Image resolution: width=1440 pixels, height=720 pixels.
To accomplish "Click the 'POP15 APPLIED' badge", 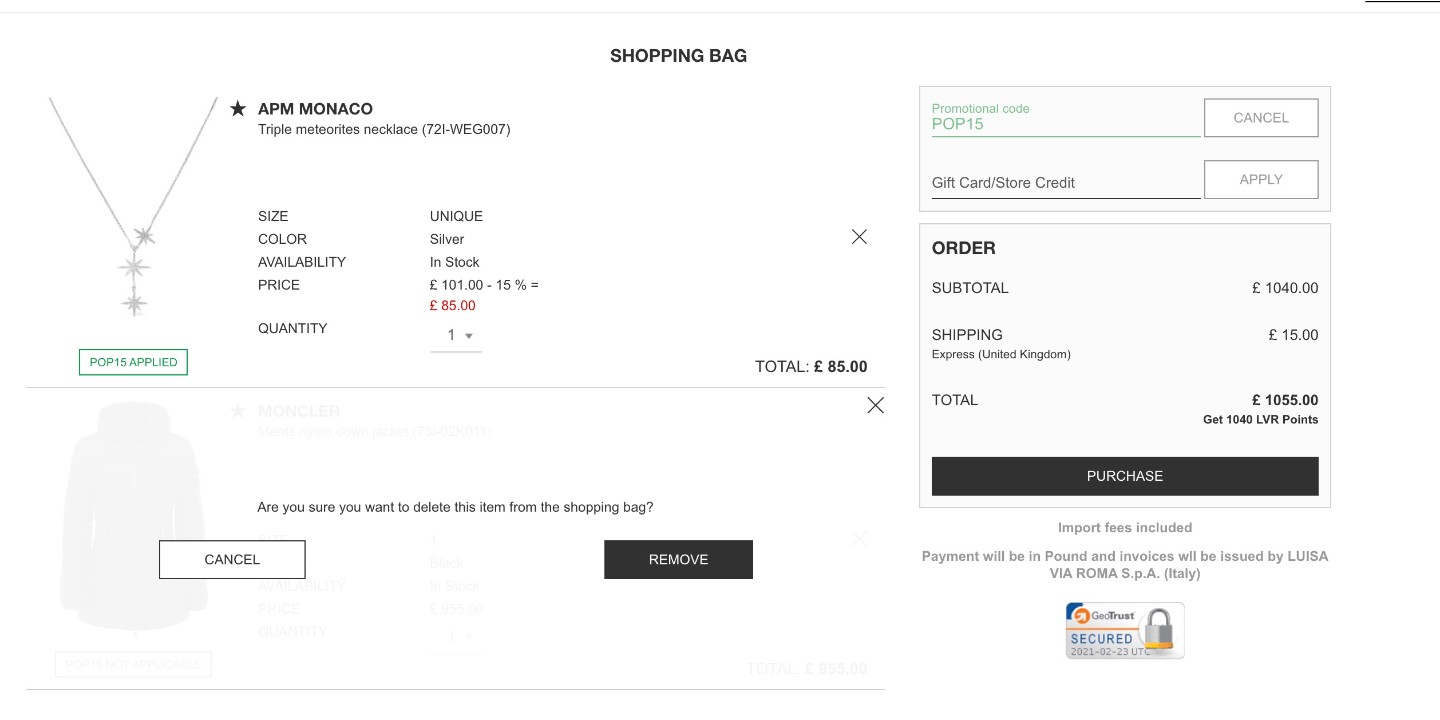I will pos(133,362).
